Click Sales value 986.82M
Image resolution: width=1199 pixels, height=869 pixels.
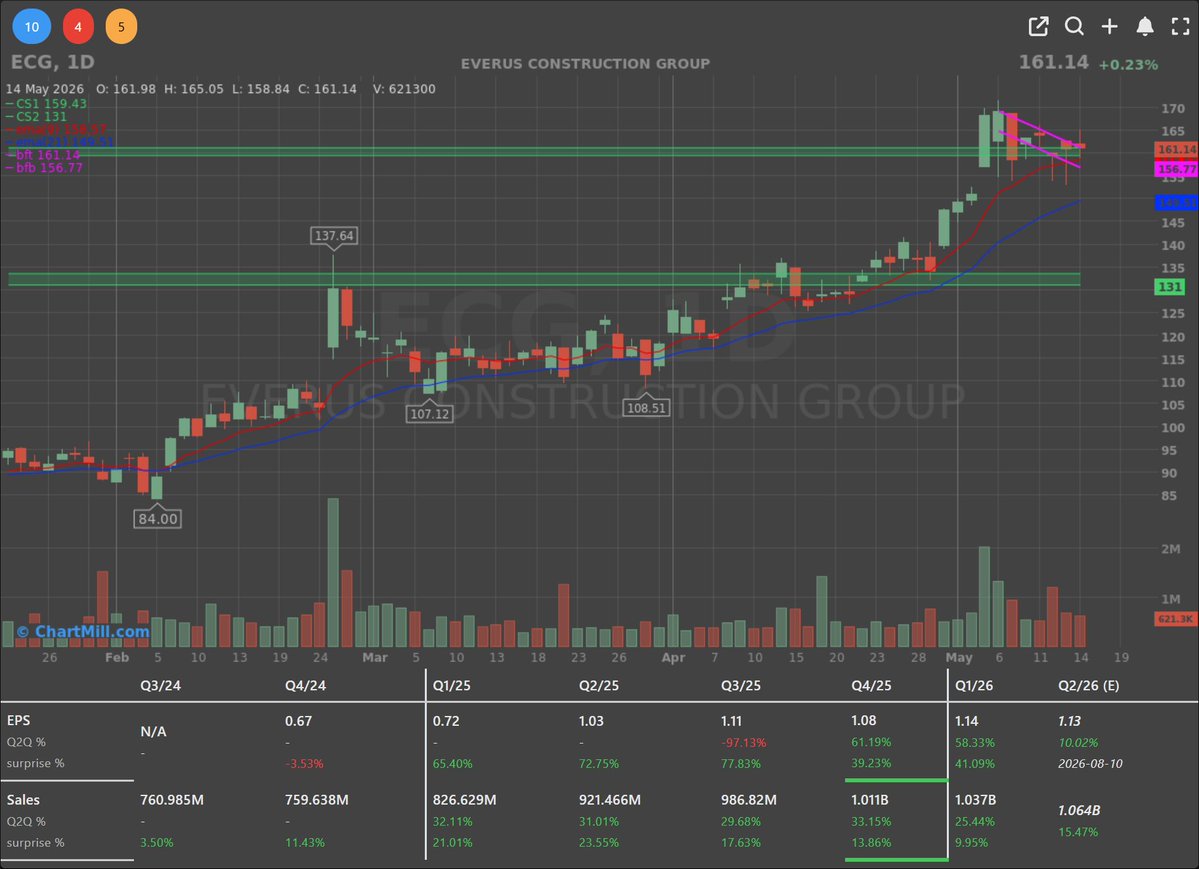[x=749, y=799]
